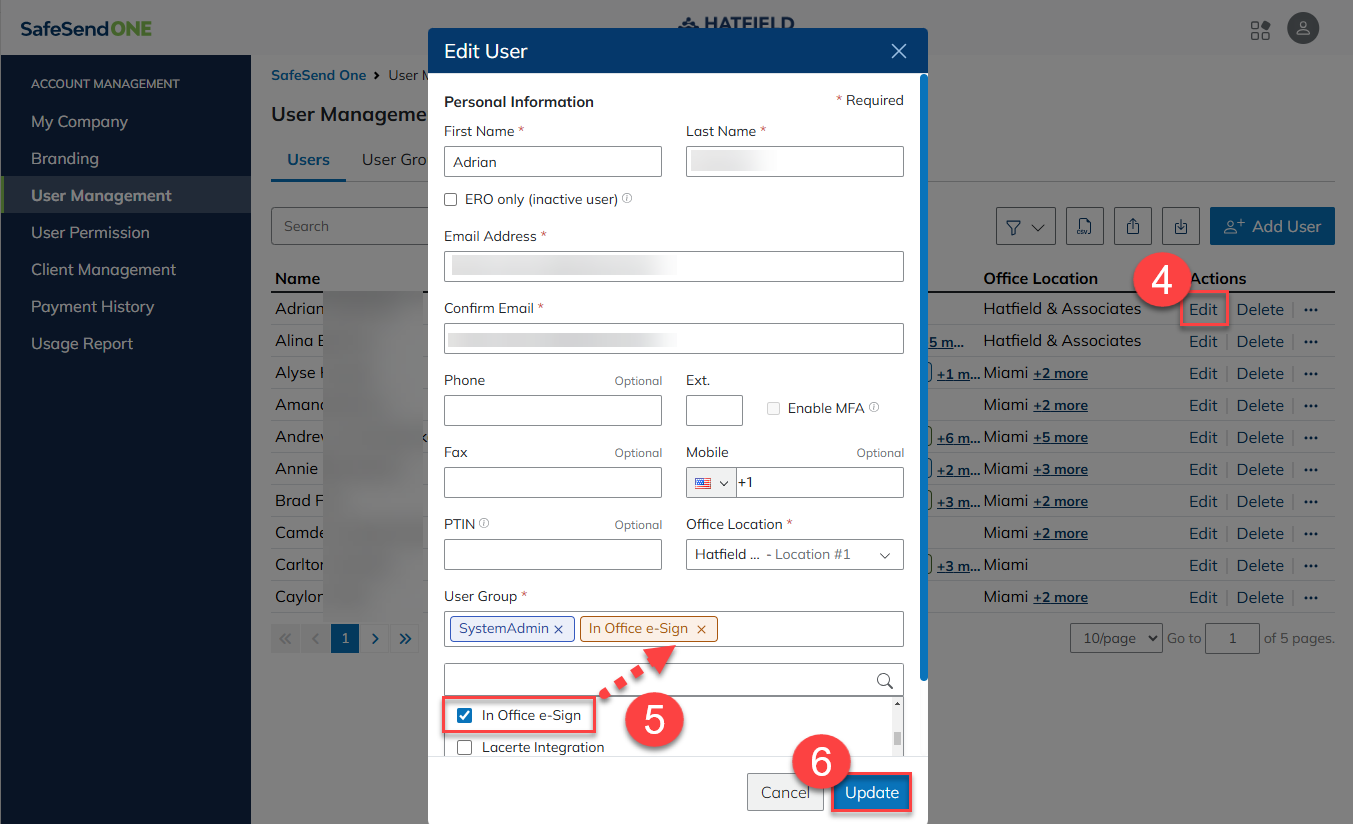The image size is (1353, 824).
Task: Click the share/upload users icon button
Action: tap(1133, 227)
